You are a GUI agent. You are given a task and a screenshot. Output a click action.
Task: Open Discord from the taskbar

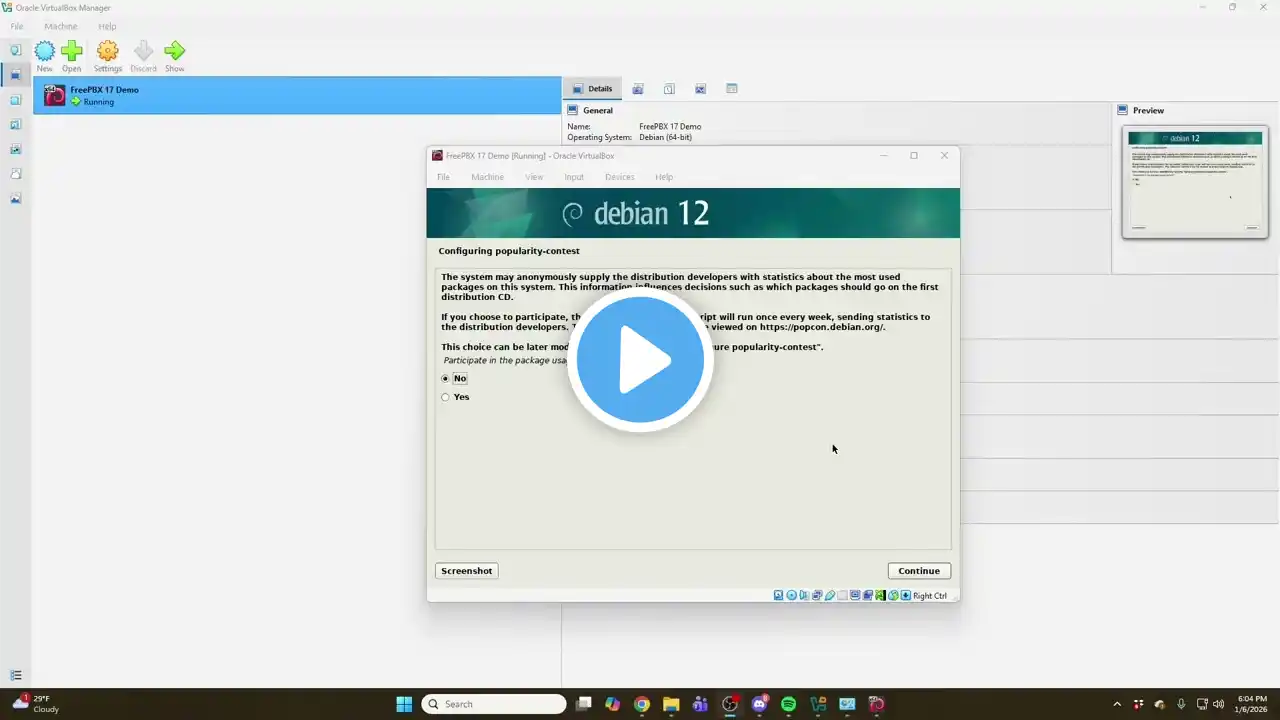[x=759, y=704]
